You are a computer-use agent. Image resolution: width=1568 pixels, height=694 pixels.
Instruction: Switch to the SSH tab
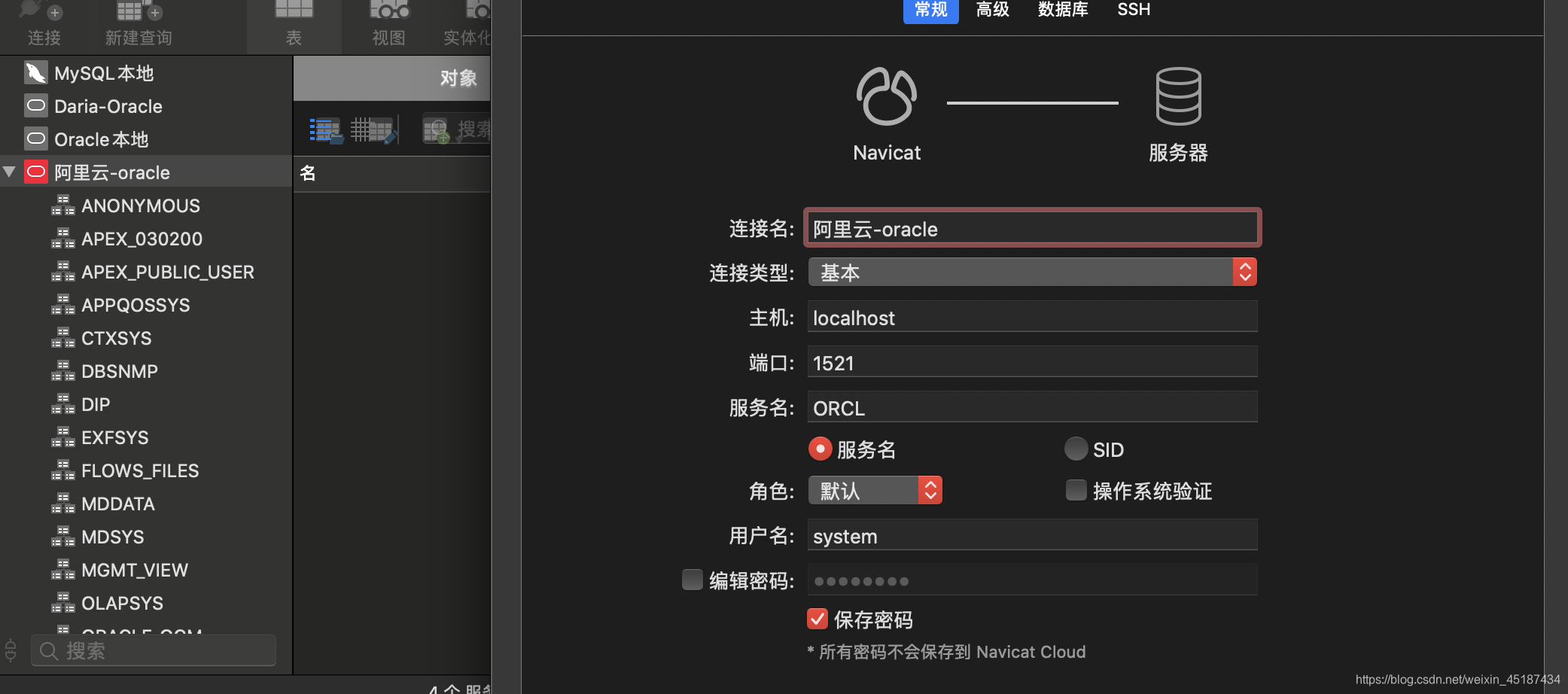point(1134,10)
